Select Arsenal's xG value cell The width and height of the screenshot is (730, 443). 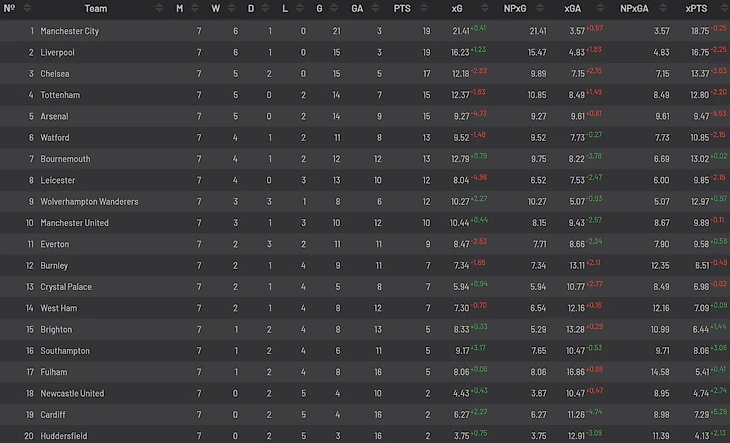[x=461, y=117]
